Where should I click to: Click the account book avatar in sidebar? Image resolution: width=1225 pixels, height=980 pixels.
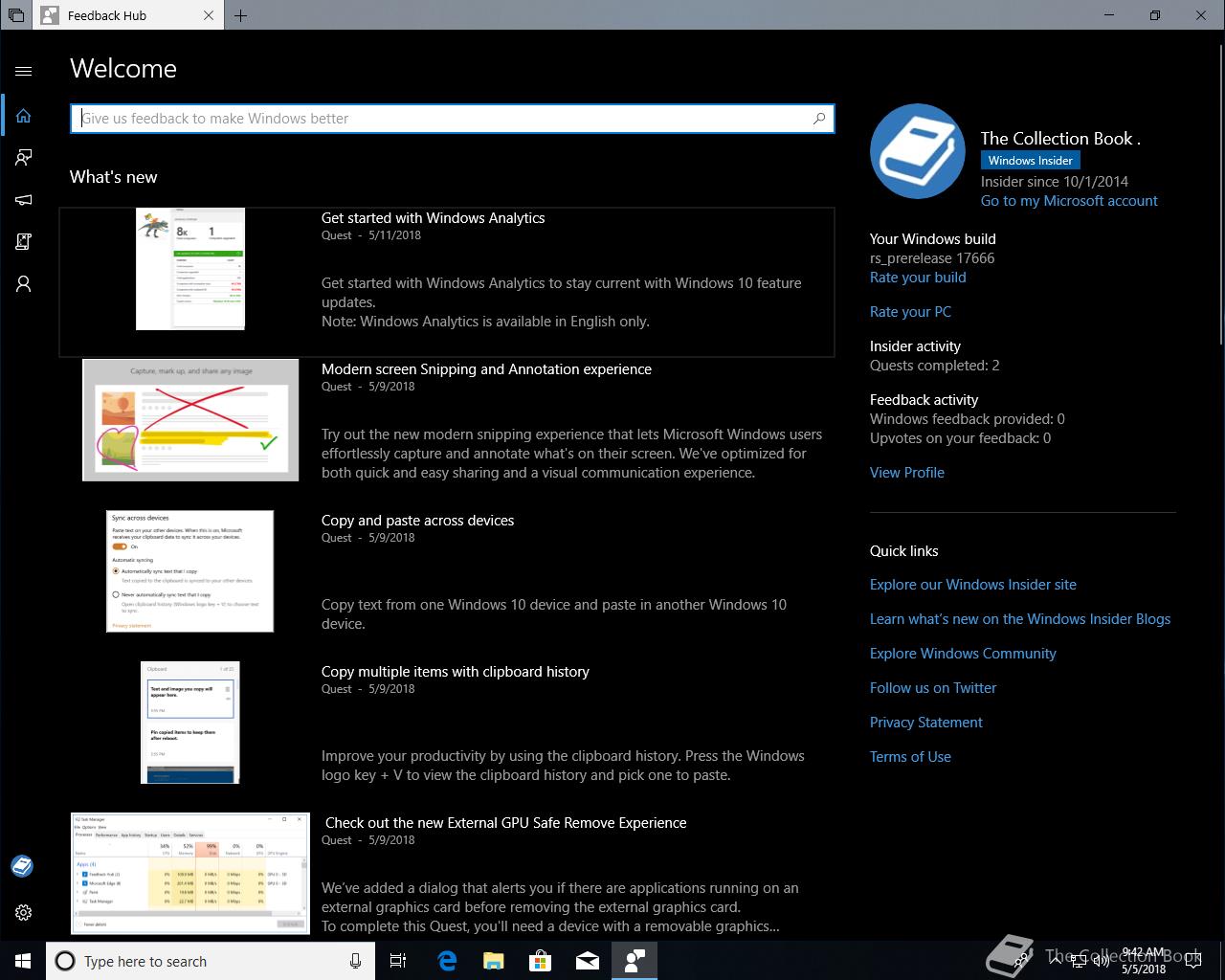tap(22, 866)
